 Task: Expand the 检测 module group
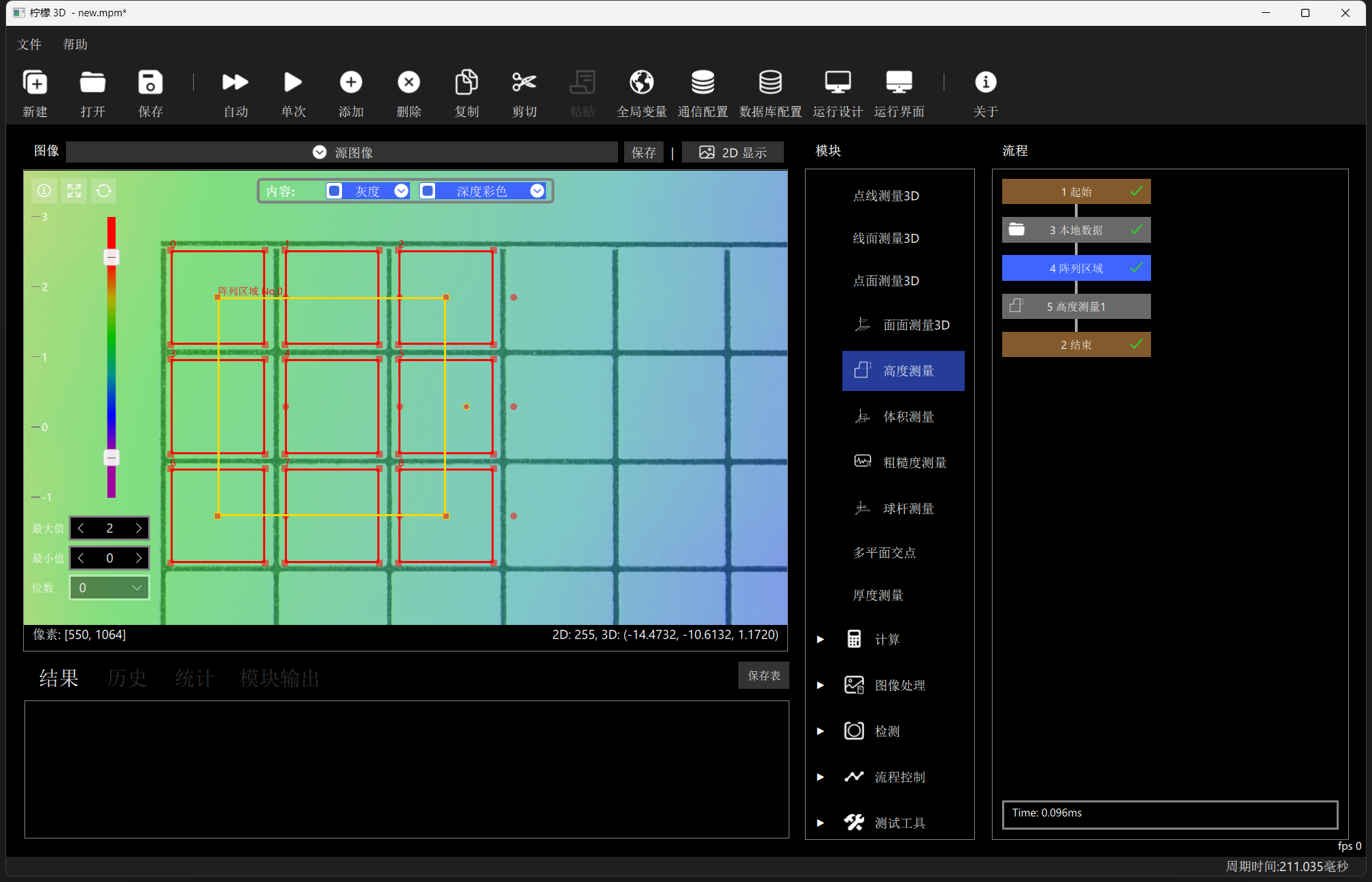pos(821,731)
